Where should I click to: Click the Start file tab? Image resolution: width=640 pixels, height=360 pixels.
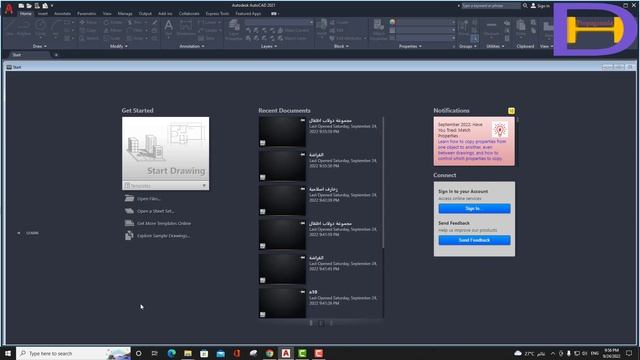point(27,55)
